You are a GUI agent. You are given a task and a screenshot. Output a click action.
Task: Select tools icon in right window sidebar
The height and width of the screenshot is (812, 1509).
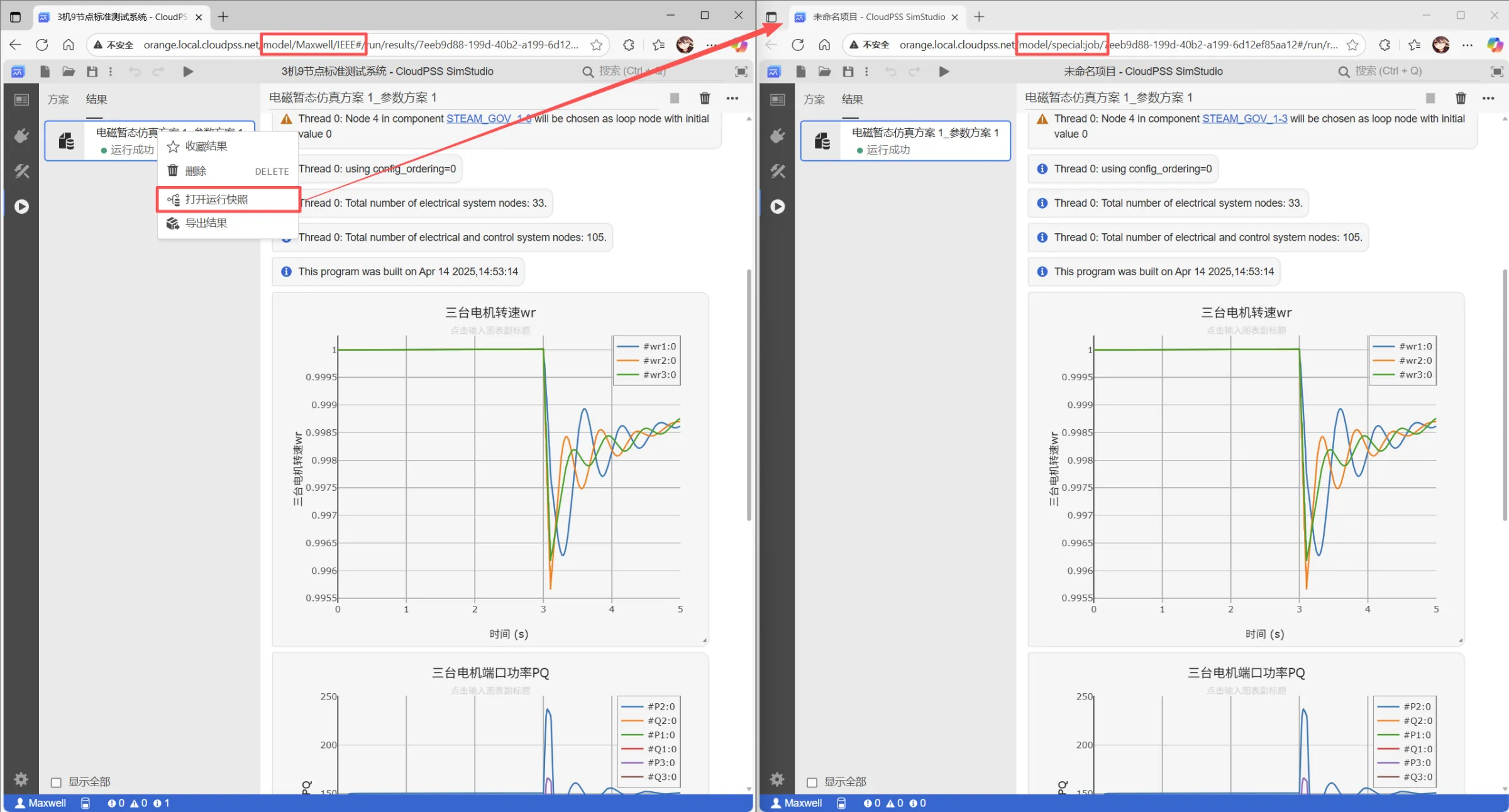click(x=778, y=171)
